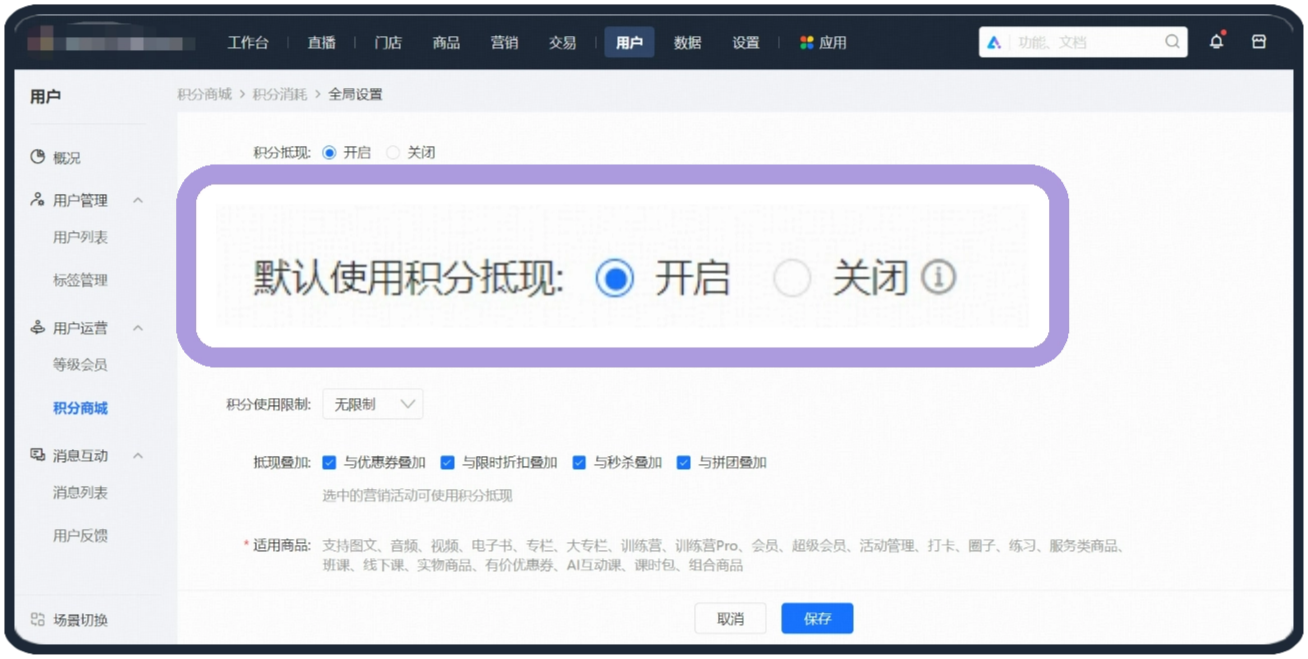Open the 营销 menu in the navigation bar
Image resolution: width=1308 pixels, height=659 pixels.
(x=504, y=43)
